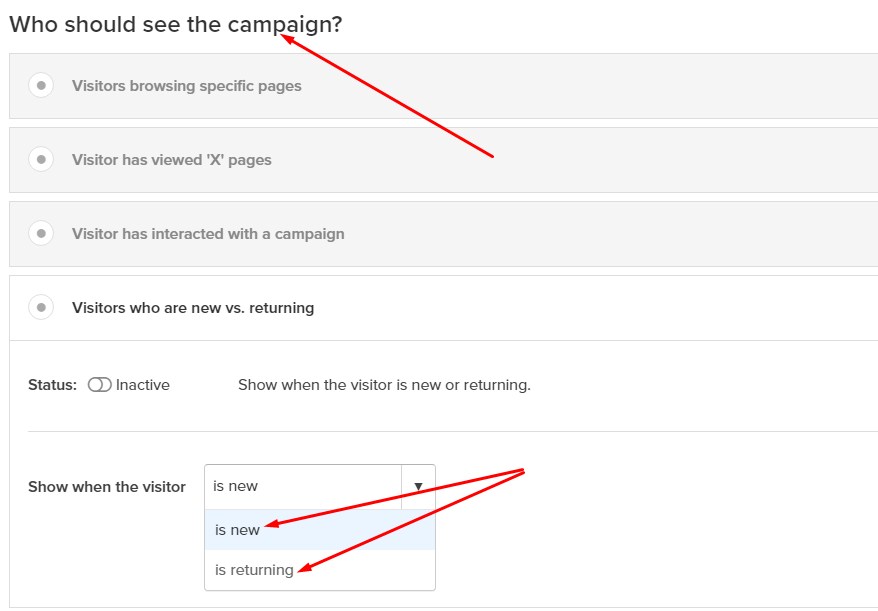Screen dimensions: 878x611
Task: Open the 'Show when the visitor' combo box
Action: click(x=320, y=487)
